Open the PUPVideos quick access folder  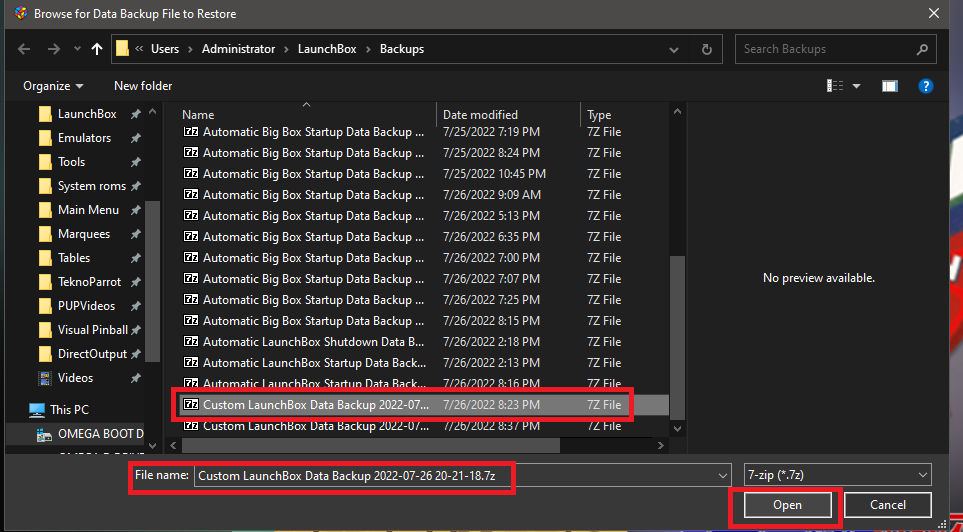click(x=86, y=306)
